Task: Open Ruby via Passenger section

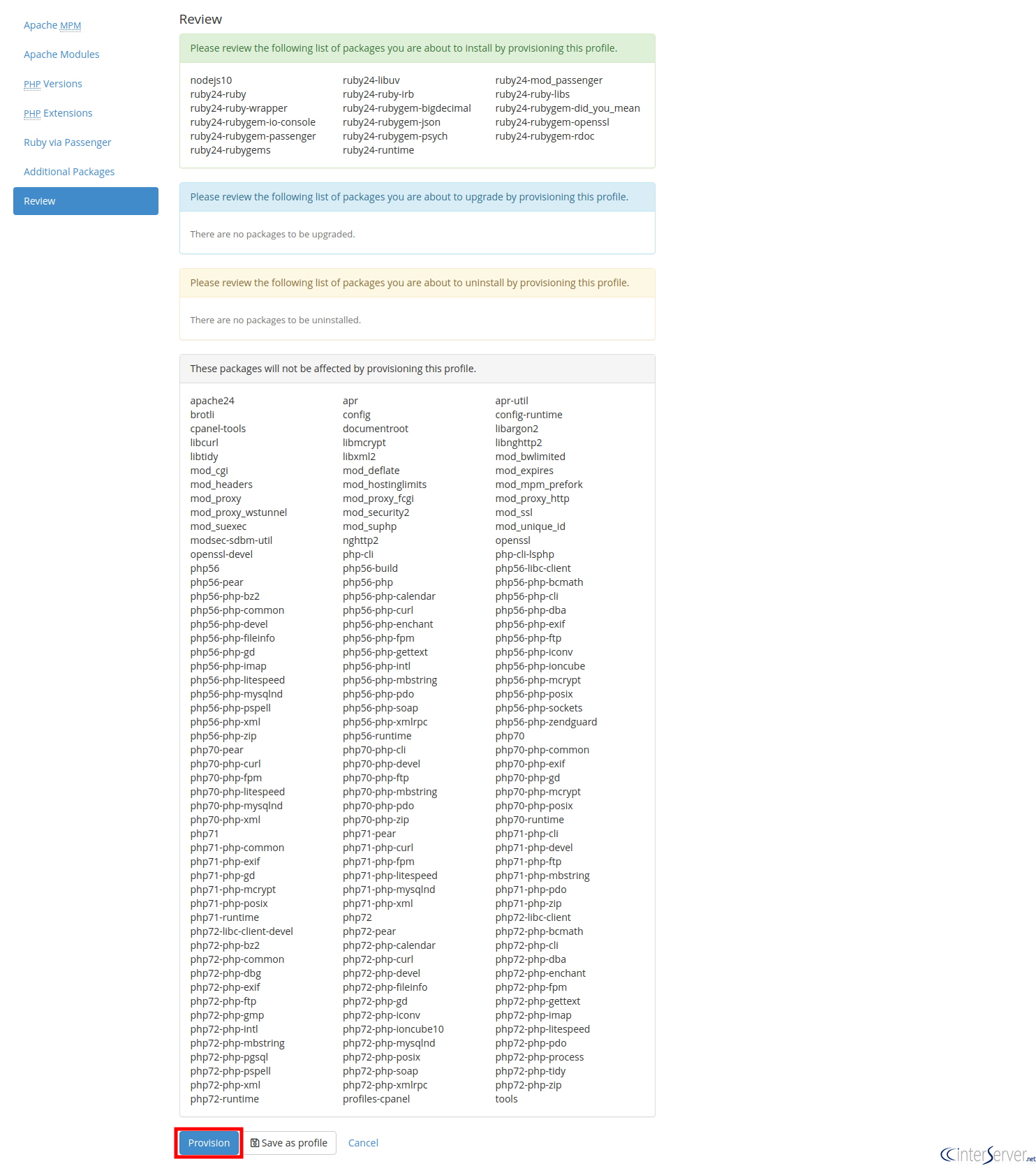Action: 68,142
